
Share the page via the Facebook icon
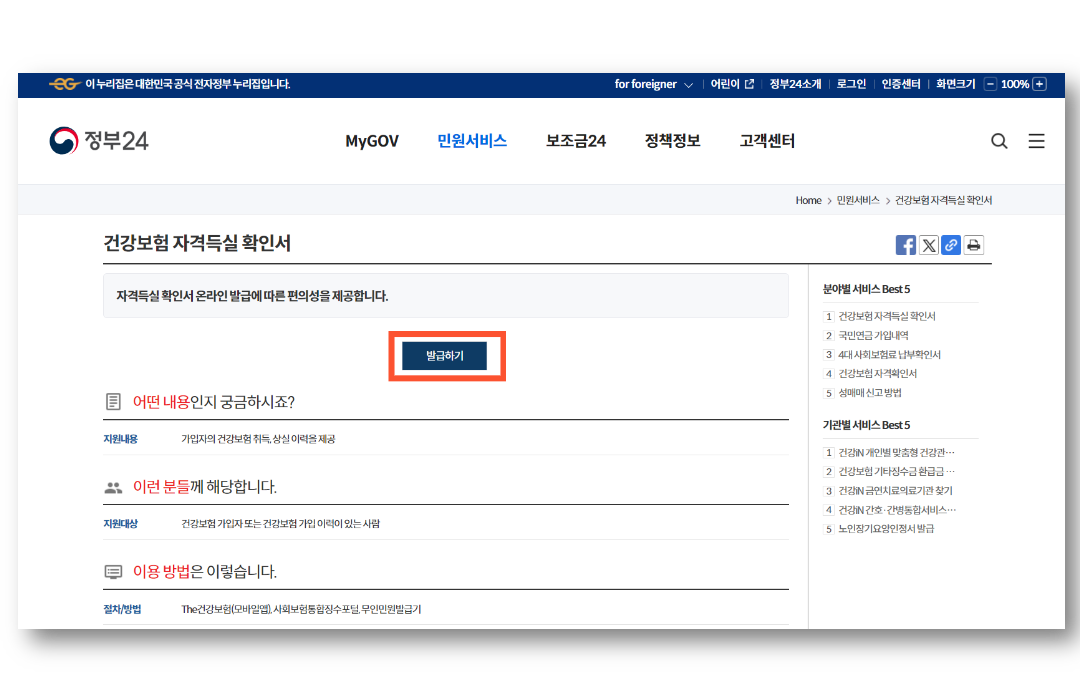coord(905,244)
